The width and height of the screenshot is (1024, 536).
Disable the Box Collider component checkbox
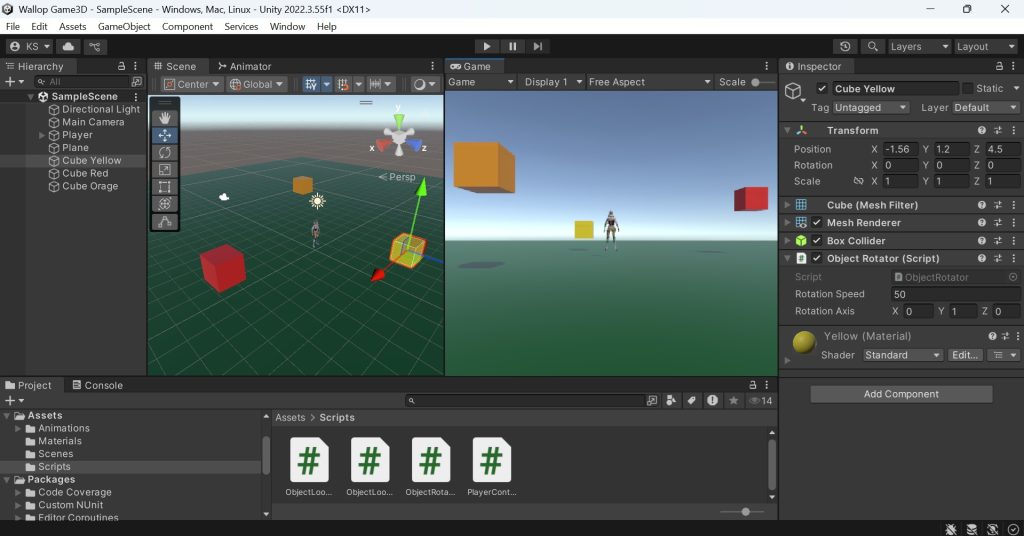[x=816, y=240]
